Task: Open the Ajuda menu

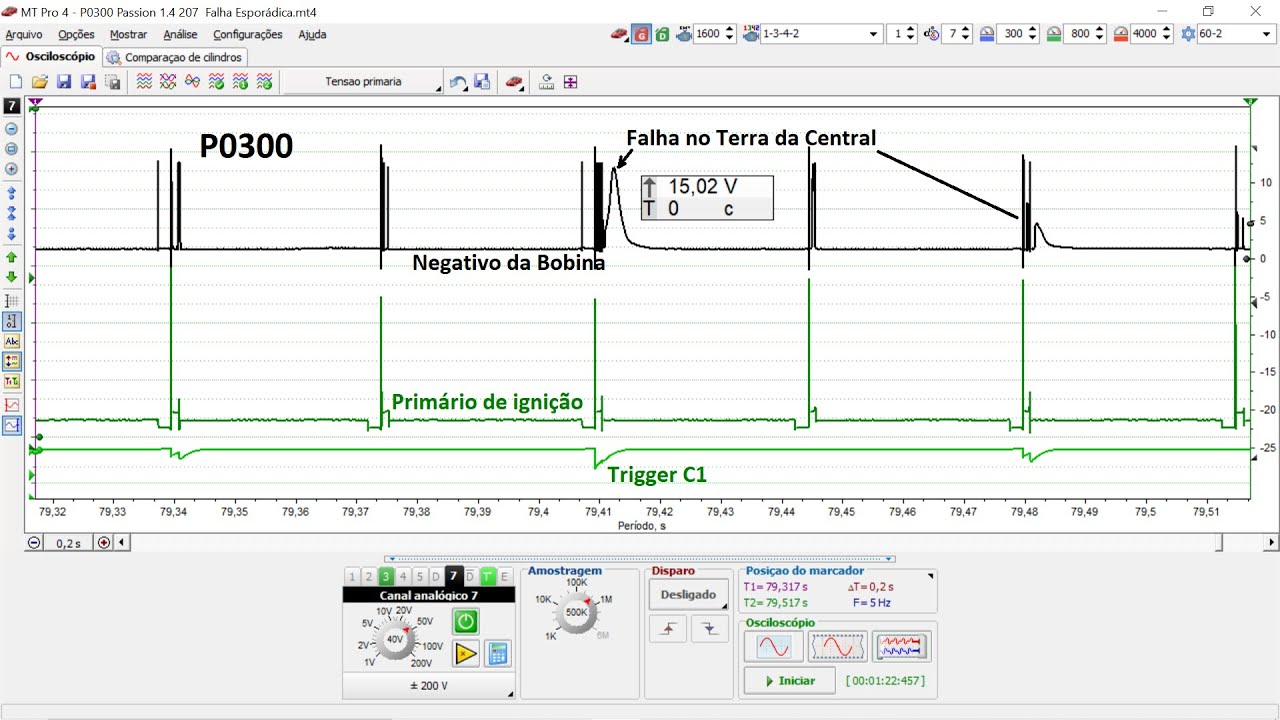Action: pos(312,34)
